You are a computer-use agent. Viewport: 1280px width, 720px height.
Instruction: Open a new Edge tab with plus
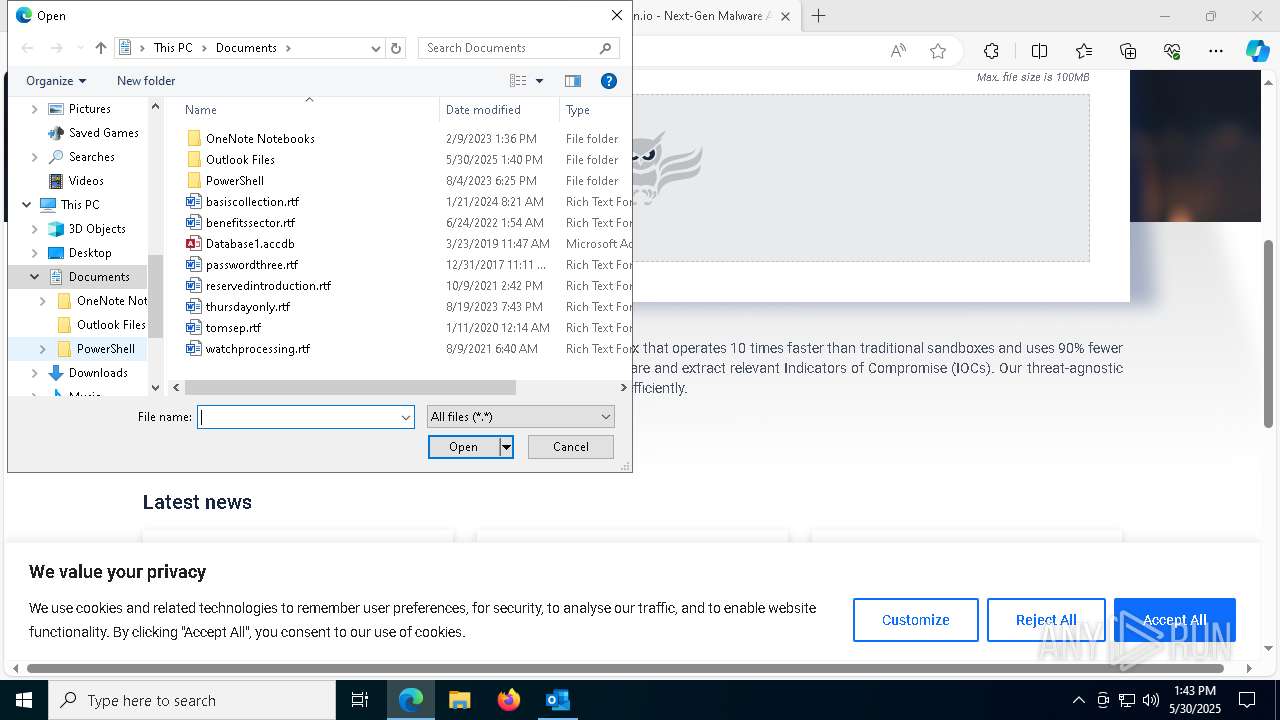tap(818, 16)
